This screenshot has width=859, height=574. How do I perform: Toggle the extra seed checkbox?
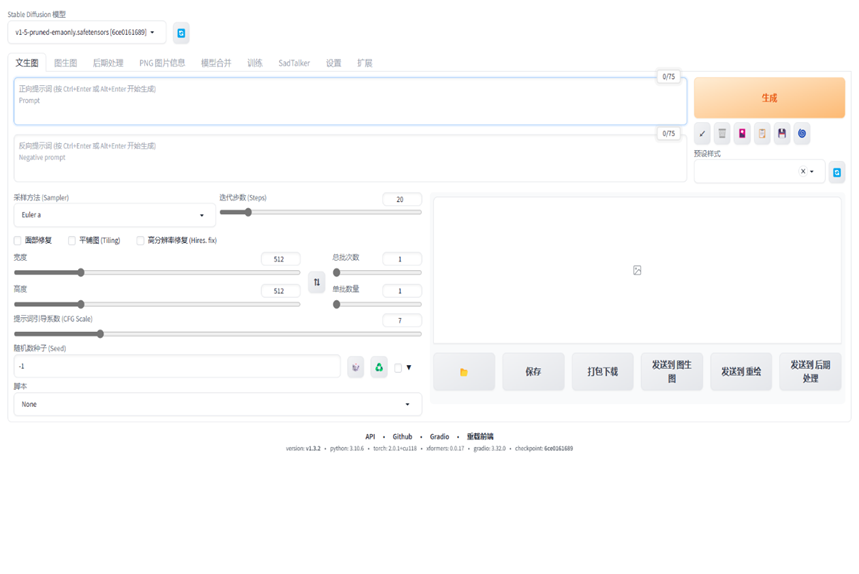[398, 368]
